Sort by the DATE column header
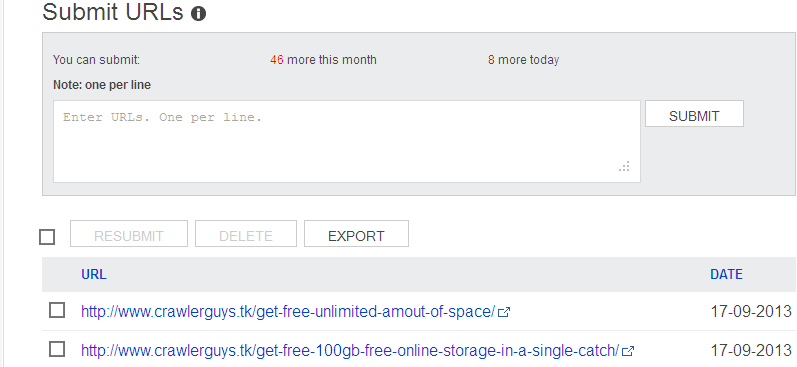 pyautogui.click(x=726, y=275)
